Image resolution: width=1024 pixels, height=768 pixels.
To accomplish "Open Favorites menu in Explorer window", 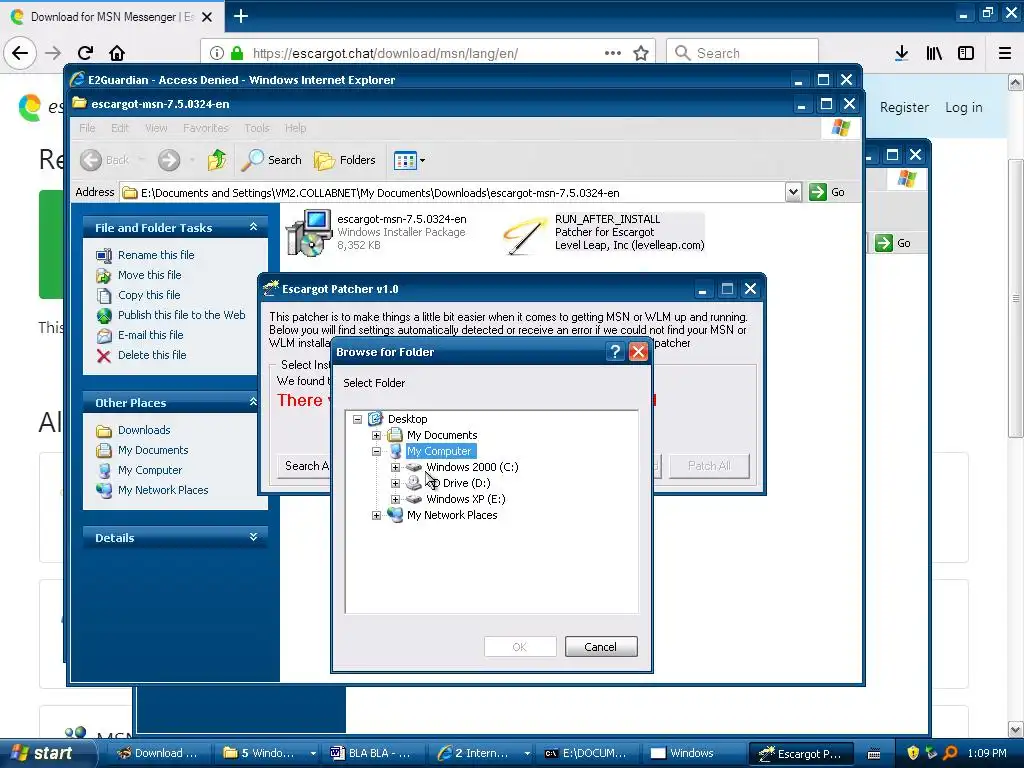I will pyautogui.click(x=206, y=128).
